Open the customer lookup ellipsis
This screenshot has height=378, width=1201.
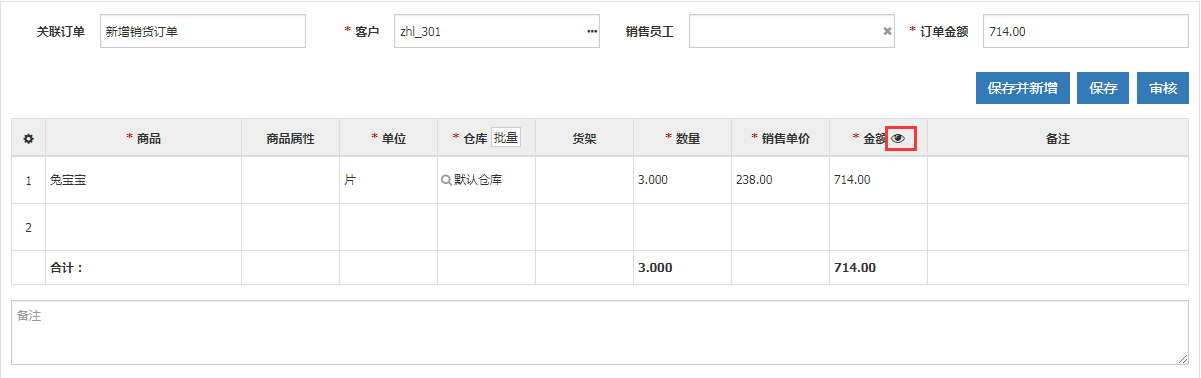(x=591, y=31)
